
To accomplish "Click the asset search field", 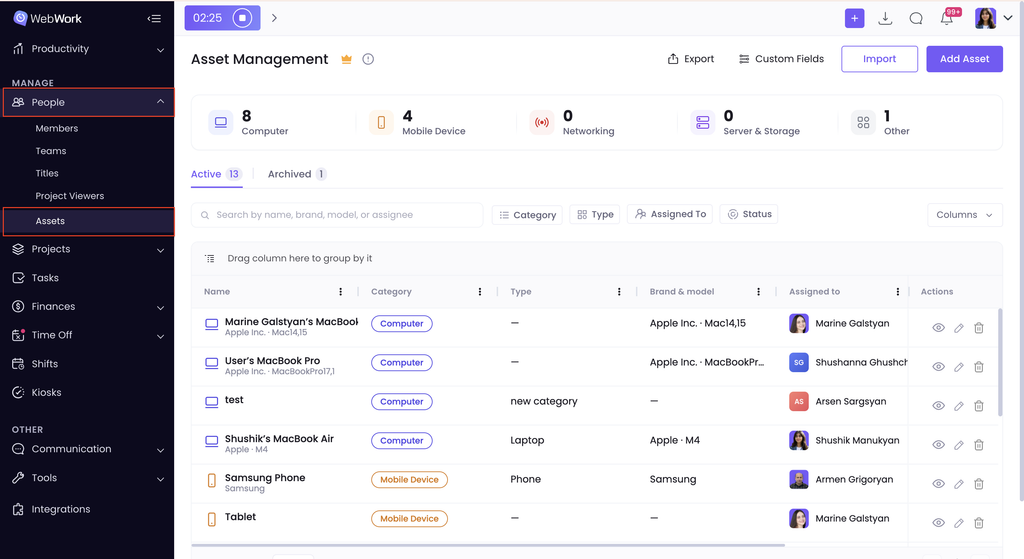I will (x=337, y=215).
